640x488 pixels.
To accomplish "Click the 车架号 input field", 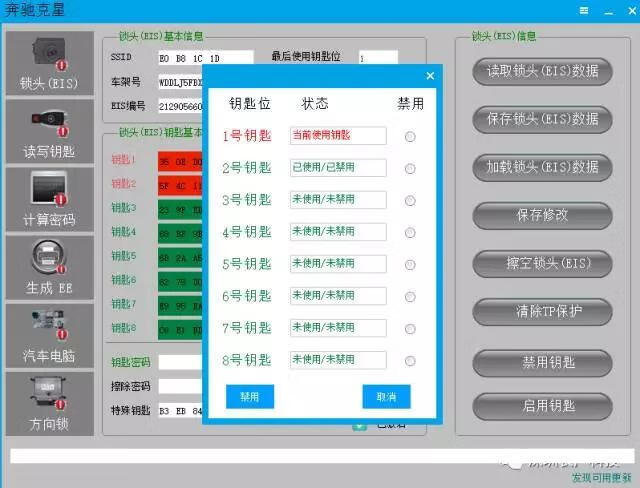I will (x=180, y=82).
